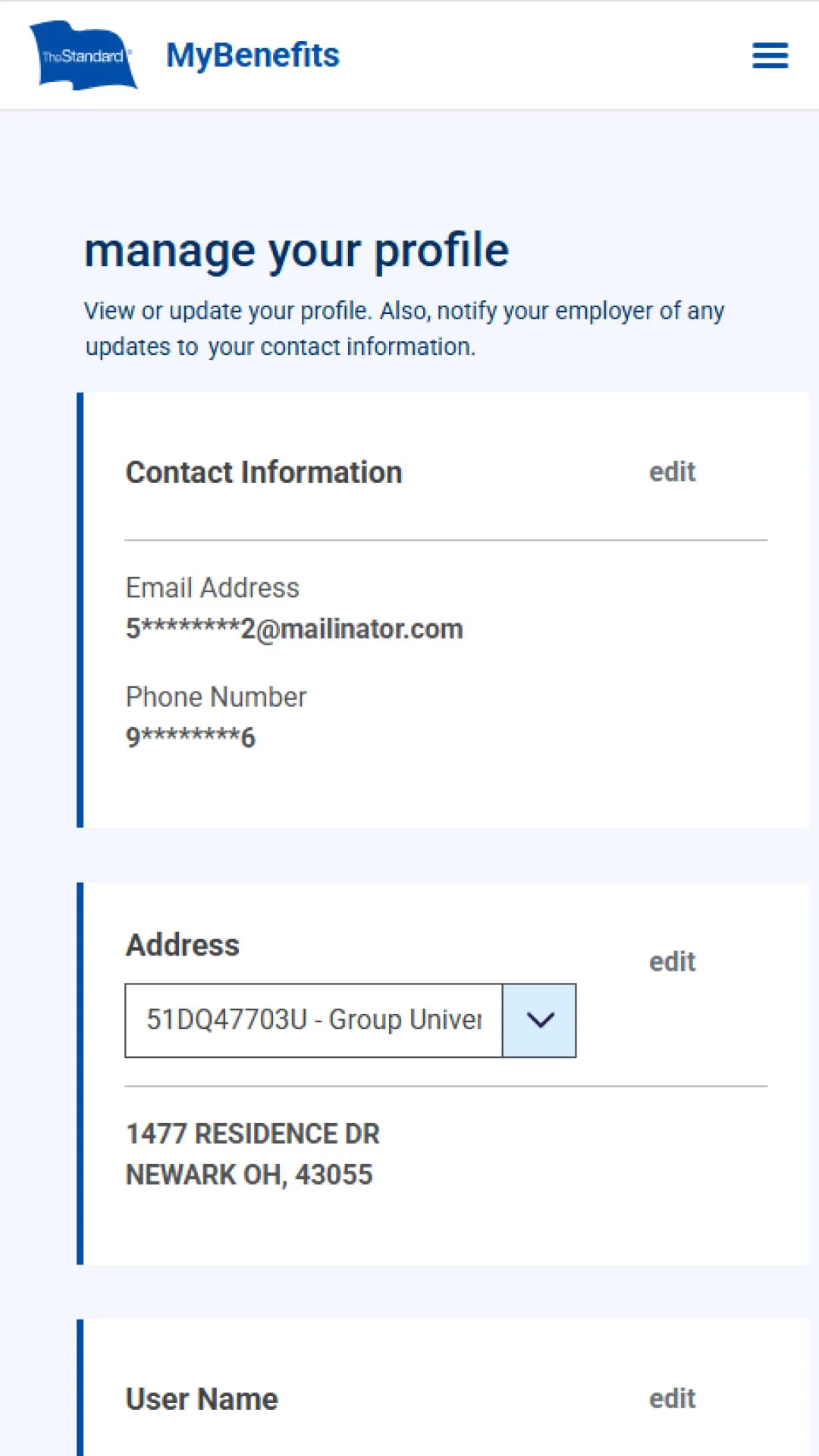The height and width of the screenshot is (1456, 819).
Task: Click the NEWARK OH, 43055 line
Action: tap(249, 1175)
